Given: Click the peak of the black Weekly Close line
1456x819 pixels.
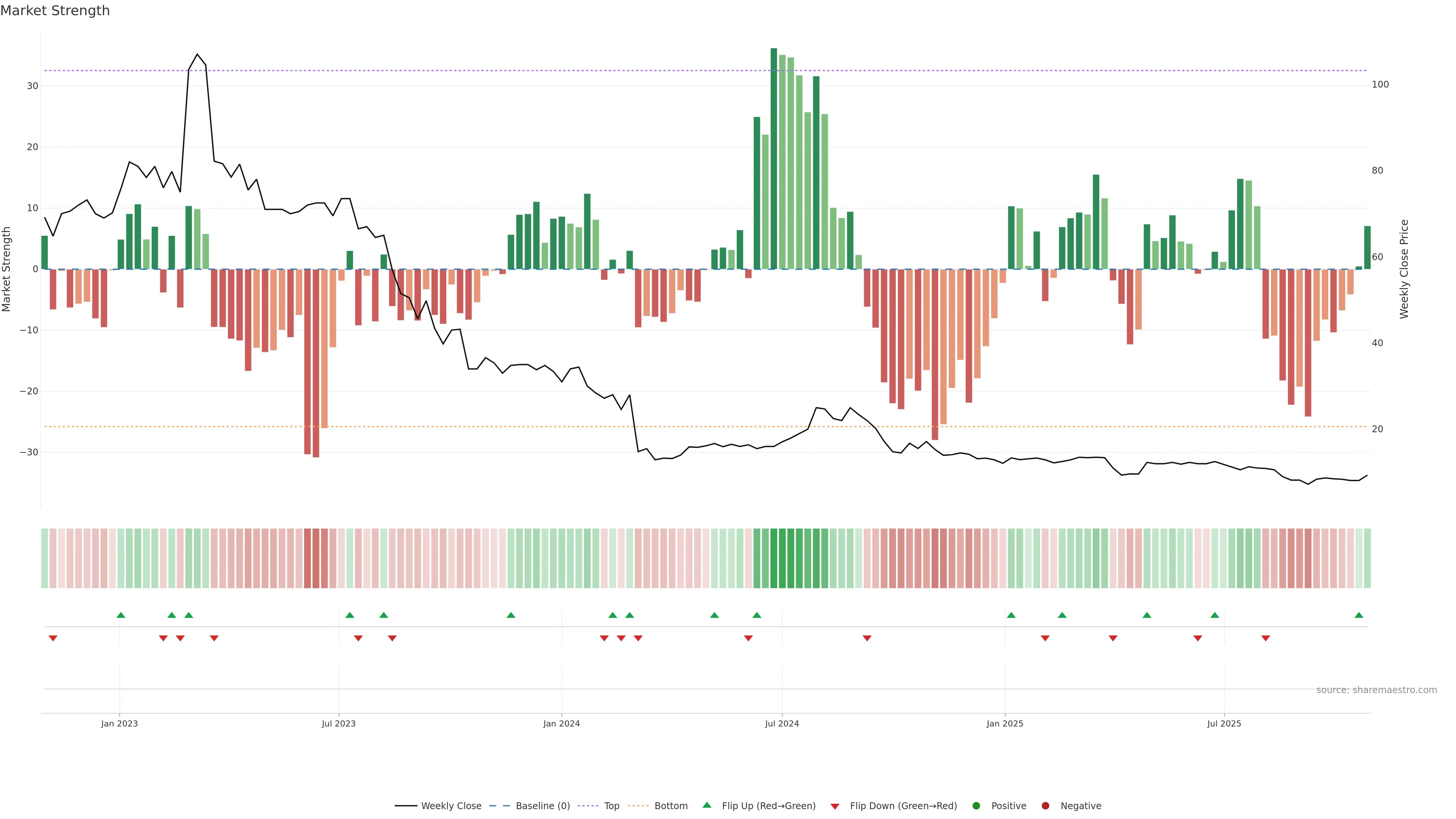Looking at the screenshot, I should click(197, 55).
